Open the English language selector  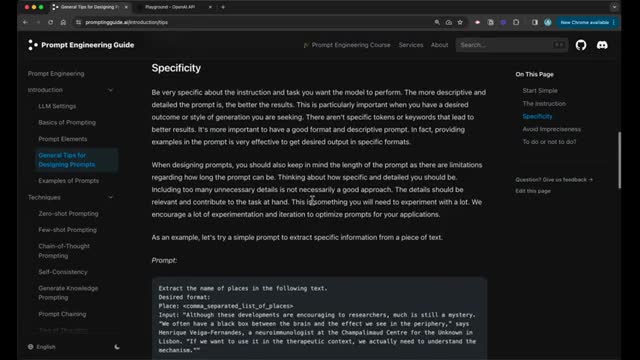tap(42, 347)
